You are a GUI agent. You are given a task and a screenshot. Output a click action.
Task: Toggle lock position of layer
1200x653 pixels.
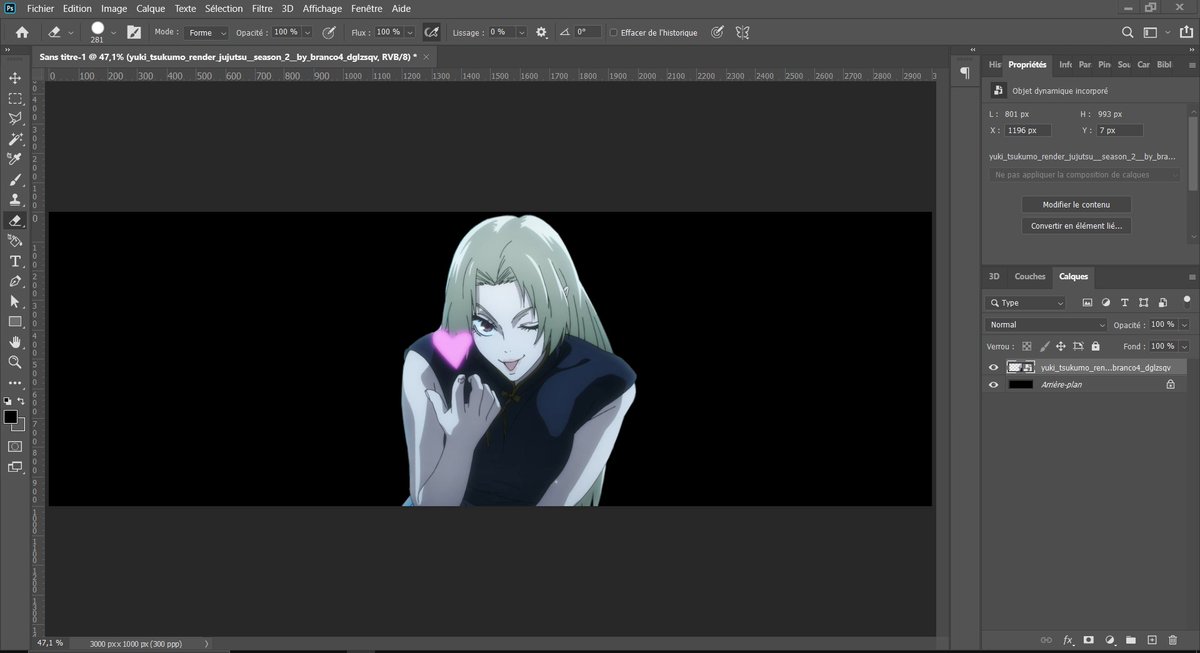click(x=1061, y=346)
